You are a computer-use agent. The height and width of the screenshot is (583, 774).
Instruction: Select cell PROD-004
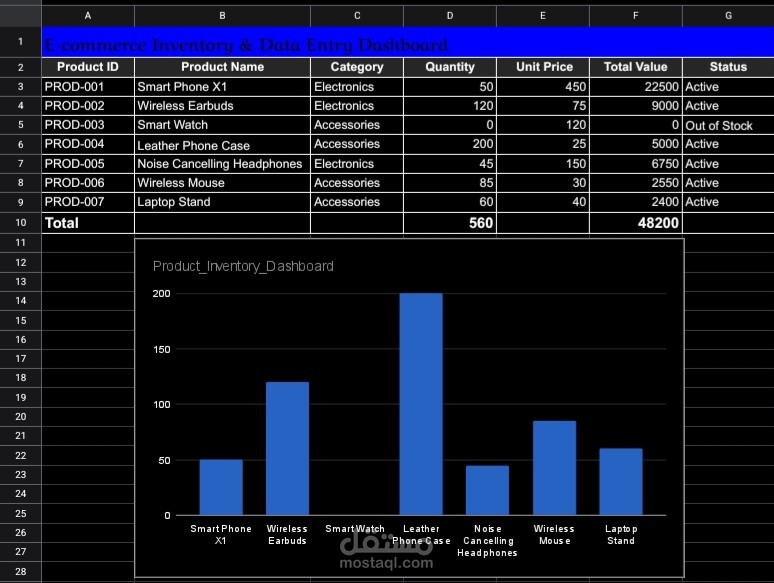pyautogui.click(x=88, y=144)
